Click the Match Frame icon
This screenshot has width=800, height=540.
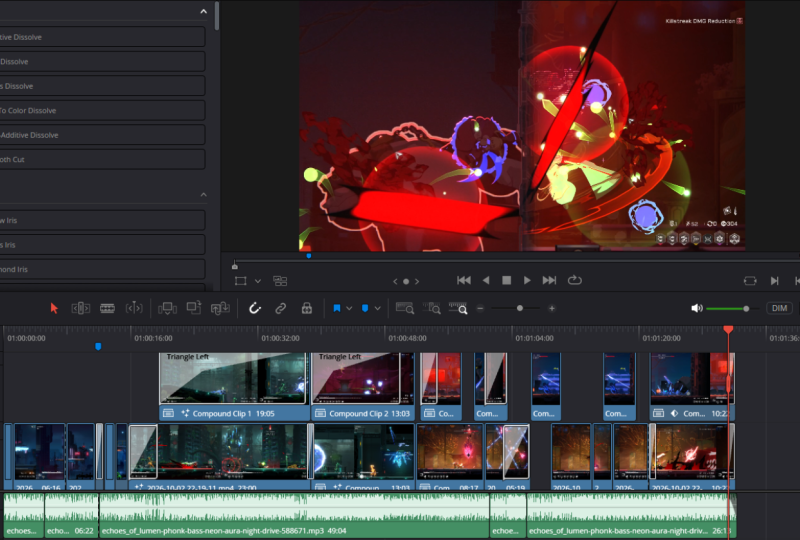point(750,281)
